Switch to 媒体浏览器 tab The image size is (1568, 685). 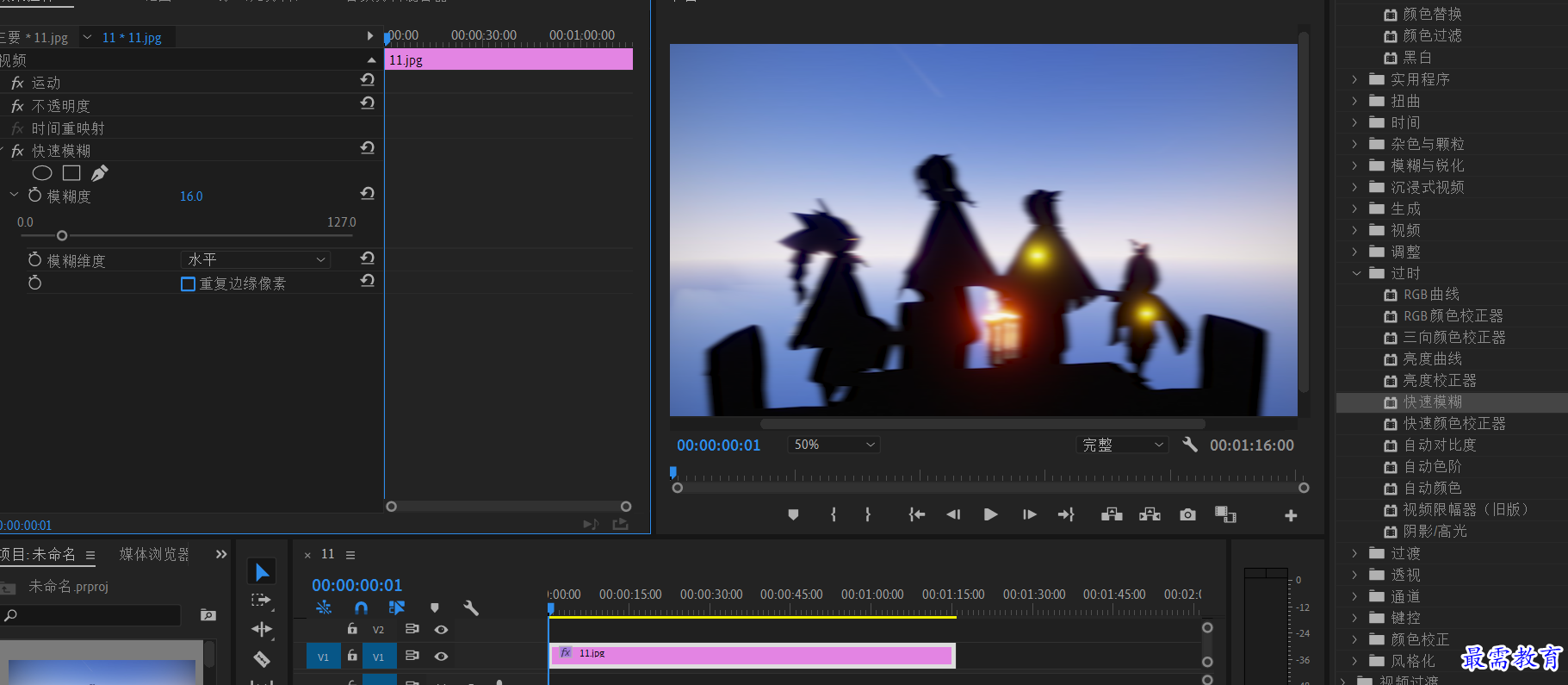[x=154, y=554]
